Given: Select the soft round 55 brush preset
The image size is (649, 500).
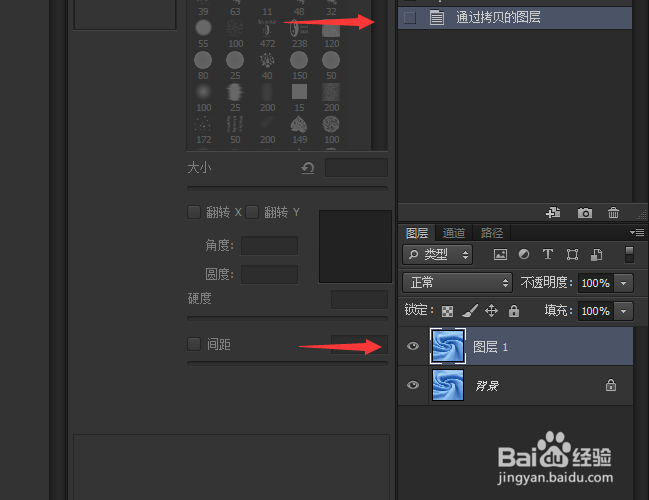Looking at the screenshot, I should pyautogui.click(x=203, y=33).
